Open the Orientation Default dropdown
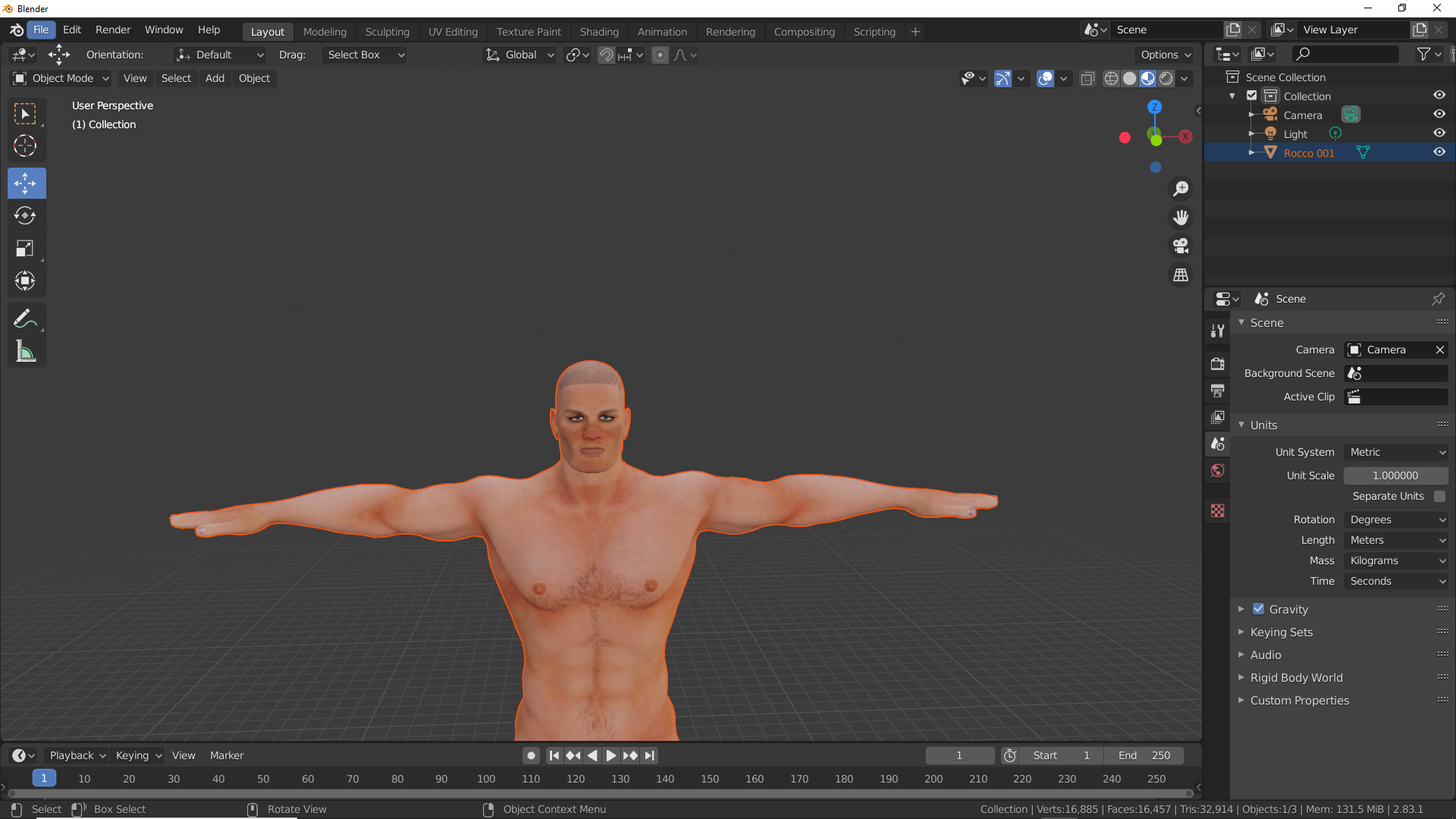Image resolution: width=1456 pixels, height=819 pixels. [220, 55]
